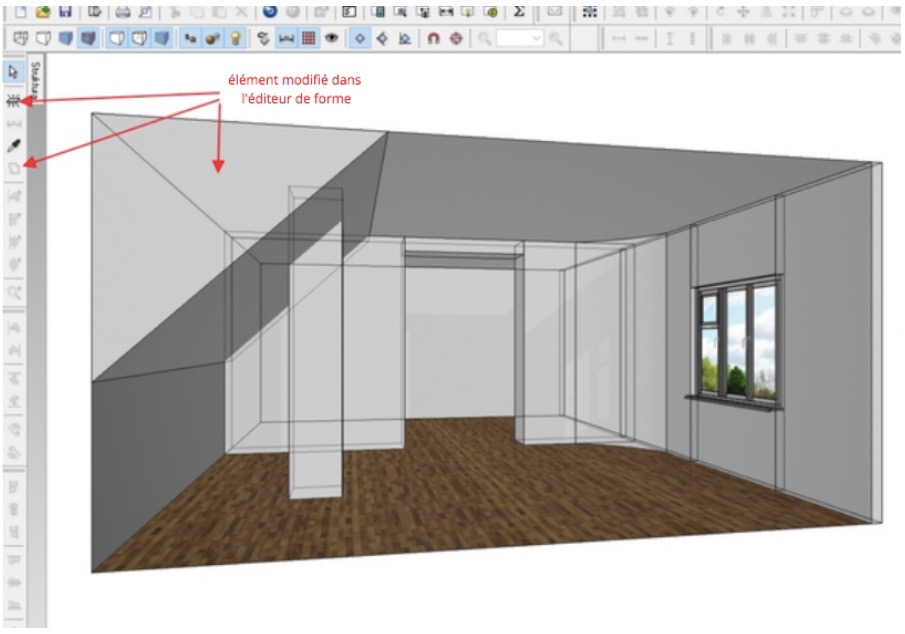
Task: Click the light bulb lighting icon
Action: [x=235, y=38]
